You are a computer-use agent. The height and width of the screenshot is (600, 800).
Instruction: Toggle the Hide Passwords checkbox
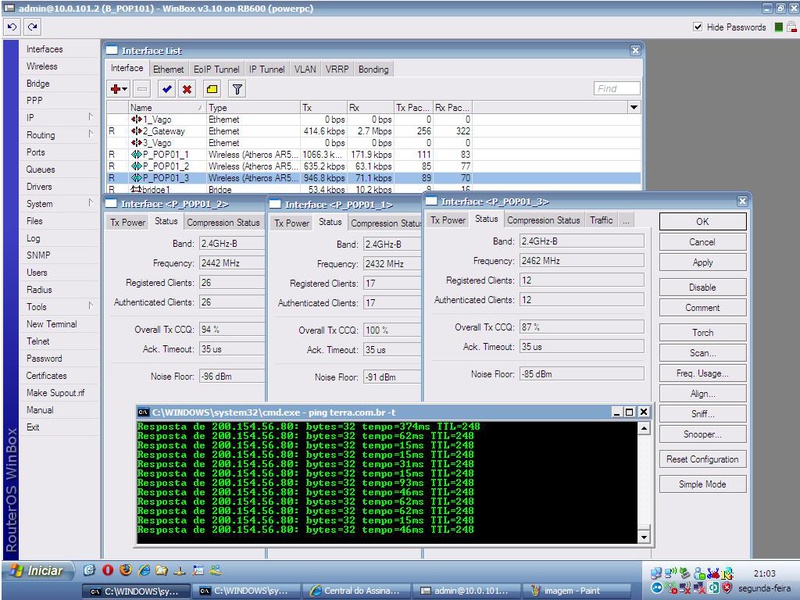coord(697,27)
